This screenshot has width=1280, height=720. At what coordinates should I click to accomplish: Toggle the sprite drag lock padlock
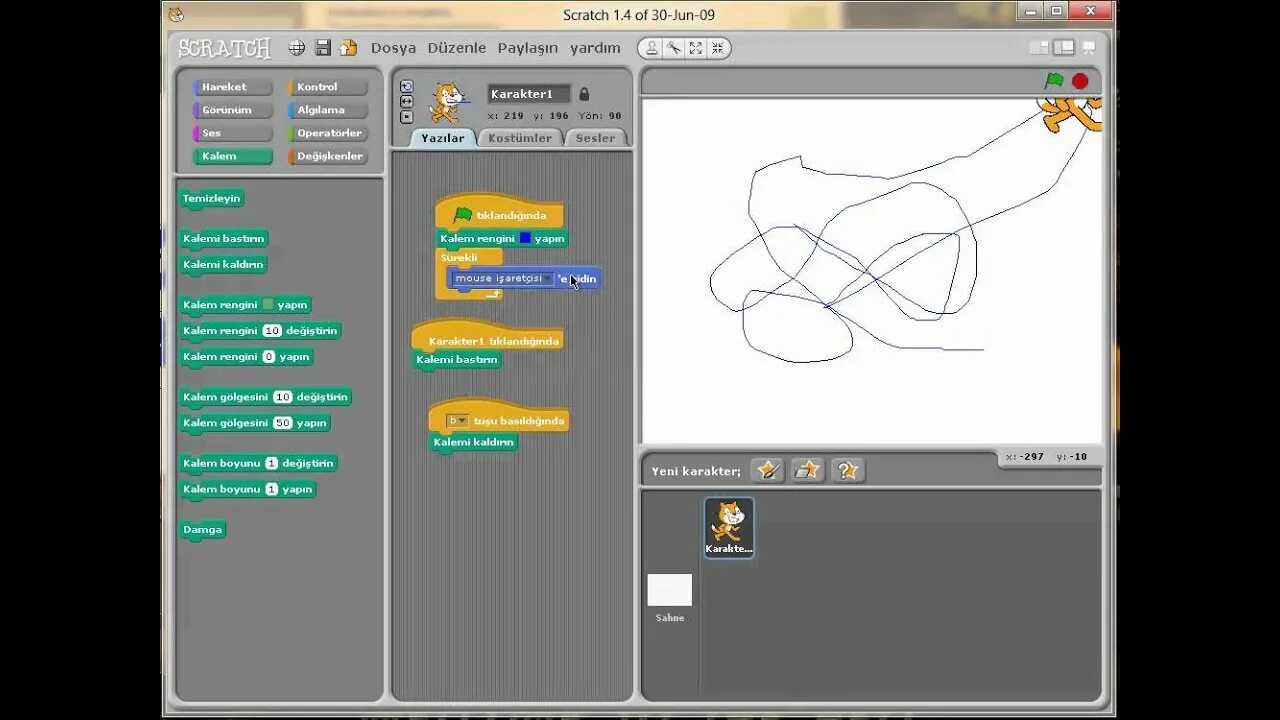pyautogui.click(x=584, y=94)
